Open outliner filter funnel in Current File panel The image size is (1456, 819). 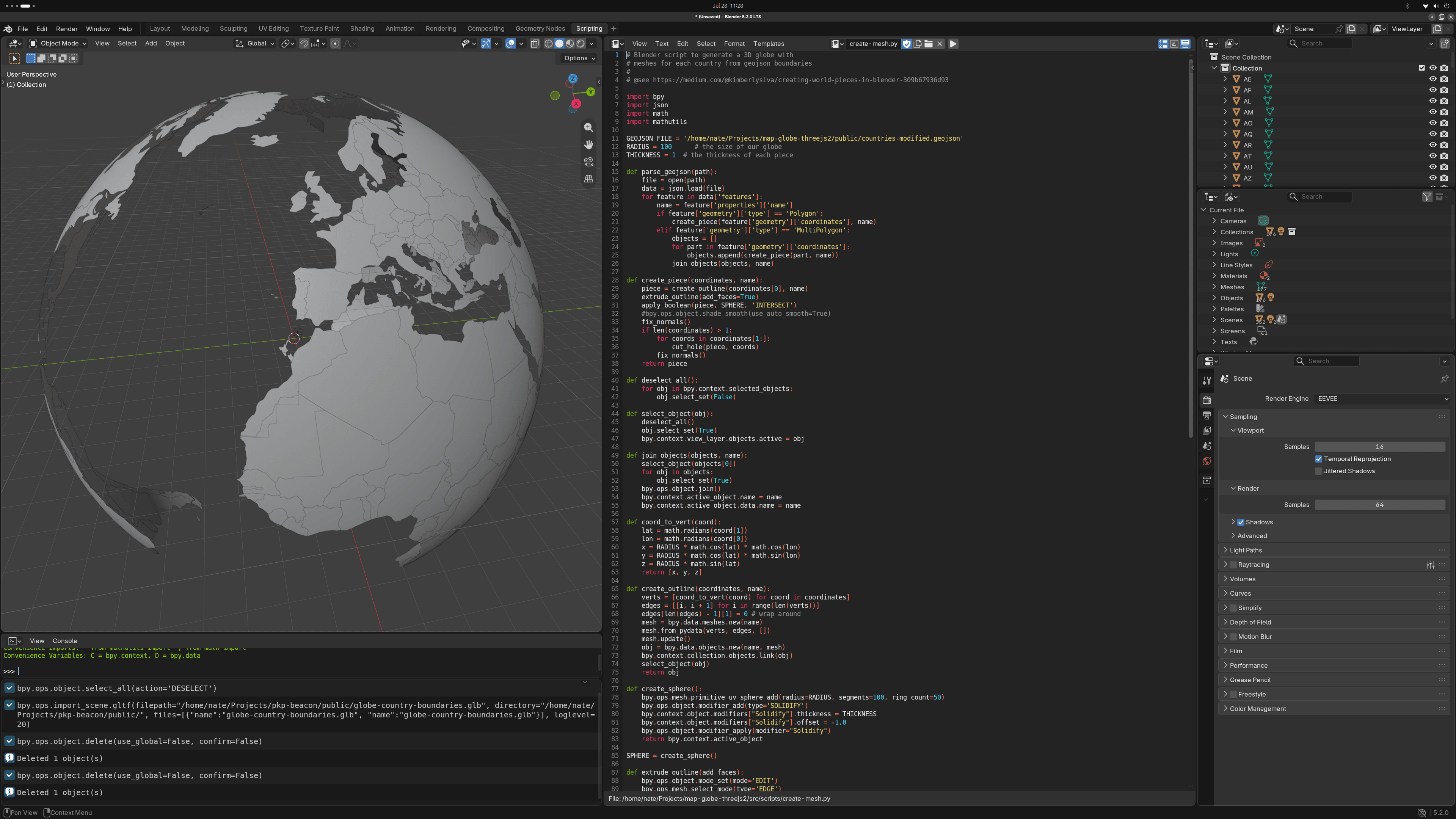point(1427,197)
